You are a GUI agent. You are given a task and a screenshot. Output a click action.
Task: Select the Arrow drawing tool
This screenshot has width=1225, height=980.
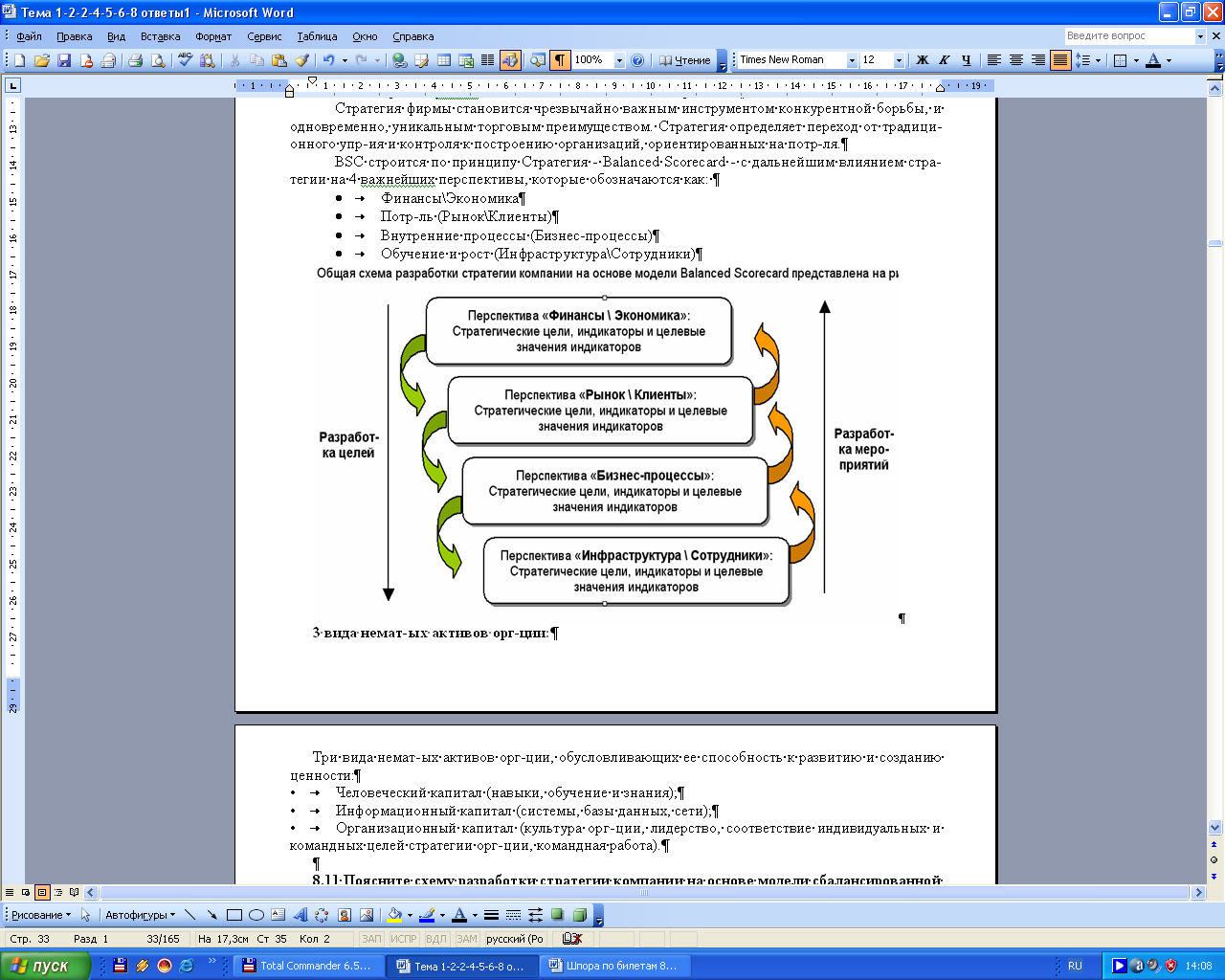click(212, 915)
